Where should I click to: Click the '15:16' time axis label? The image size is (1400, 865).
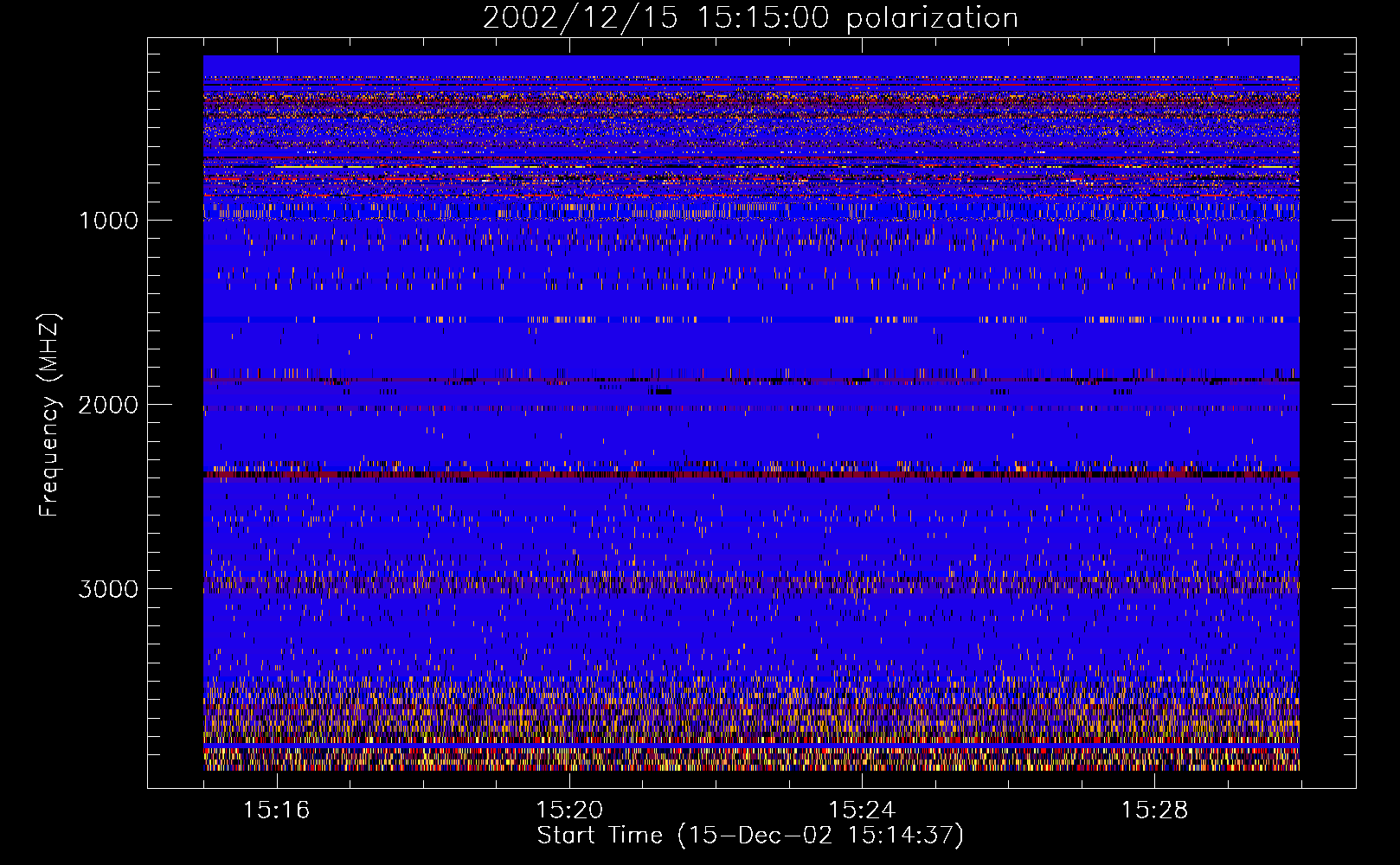[276, 811]
